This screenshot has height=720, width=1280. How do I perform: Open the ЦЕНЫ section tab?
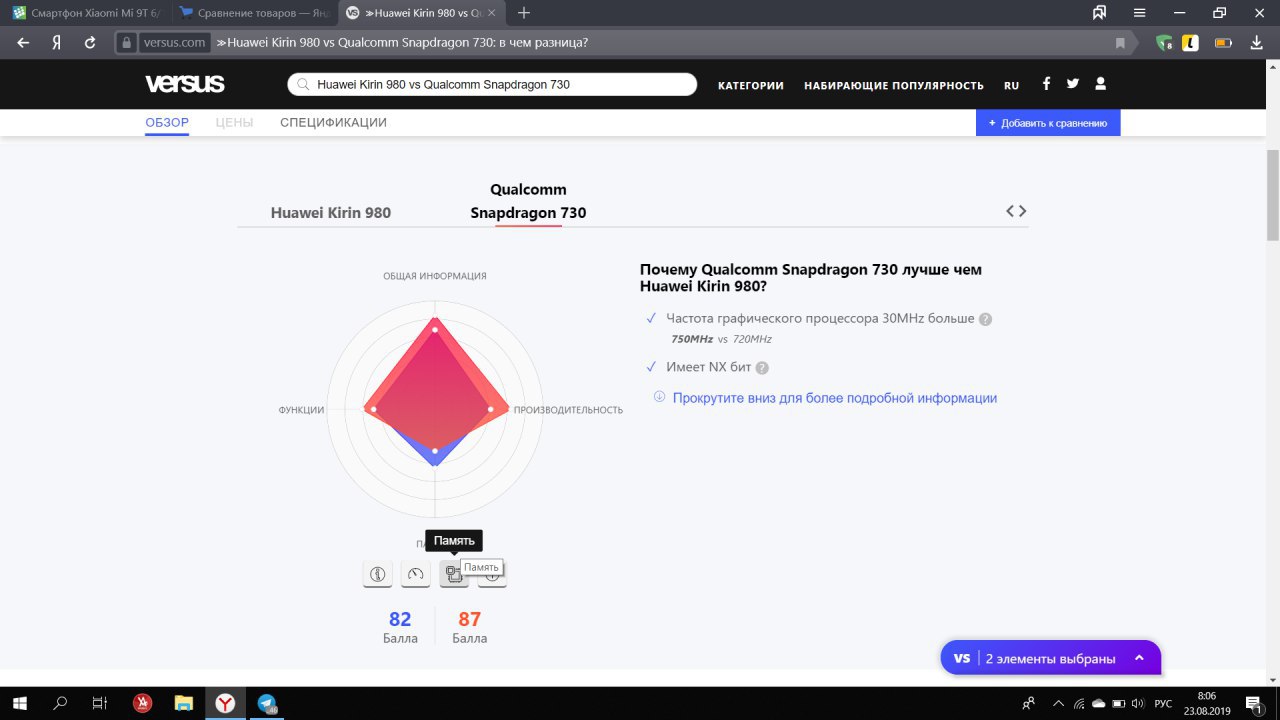[x=234, y=123]
